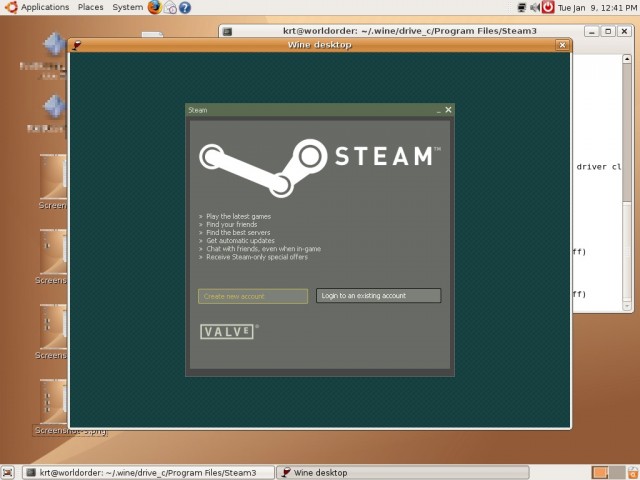Viewport: 640px width, 480px height.
Task: Open the Evolution mail launcher icon
Action: click(170, 8)
